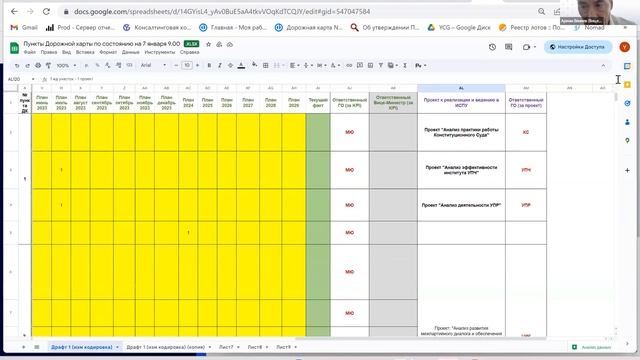Open cell borders options
This screenshot has width=640, height=360.
tap(266, 65)
